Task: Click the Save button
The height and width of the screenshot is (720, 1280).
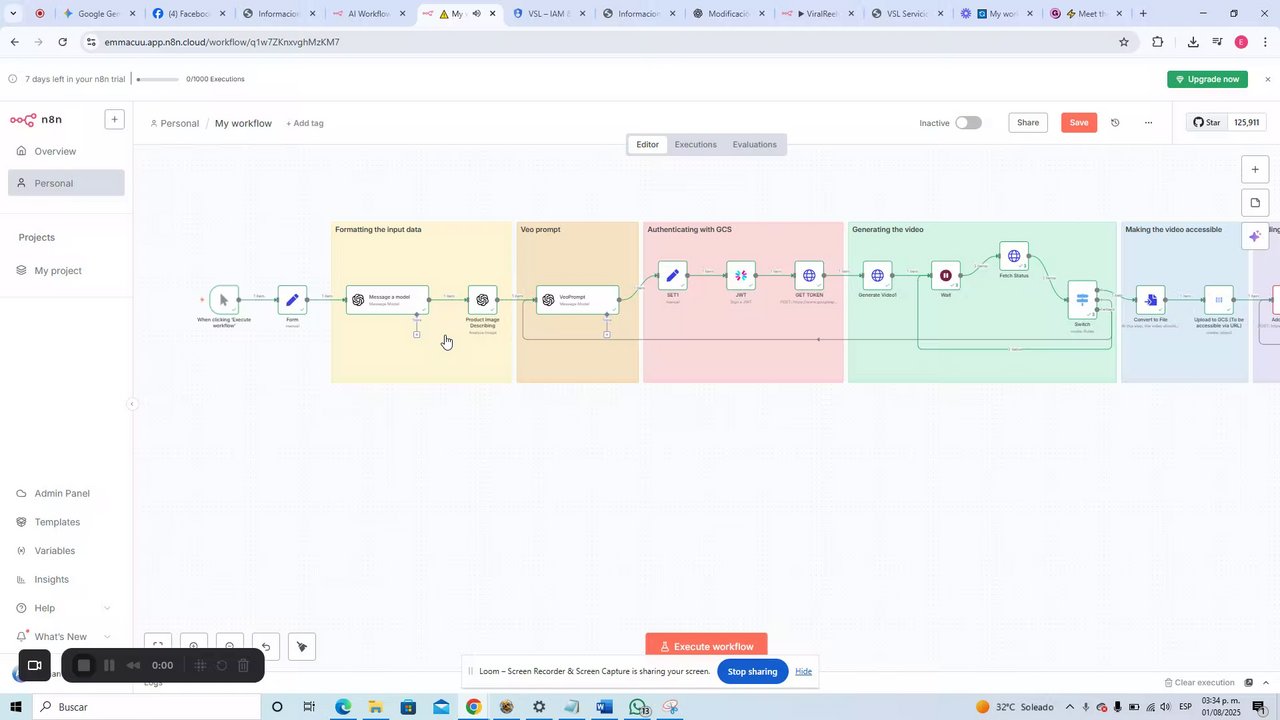Action: [1079, 123]
